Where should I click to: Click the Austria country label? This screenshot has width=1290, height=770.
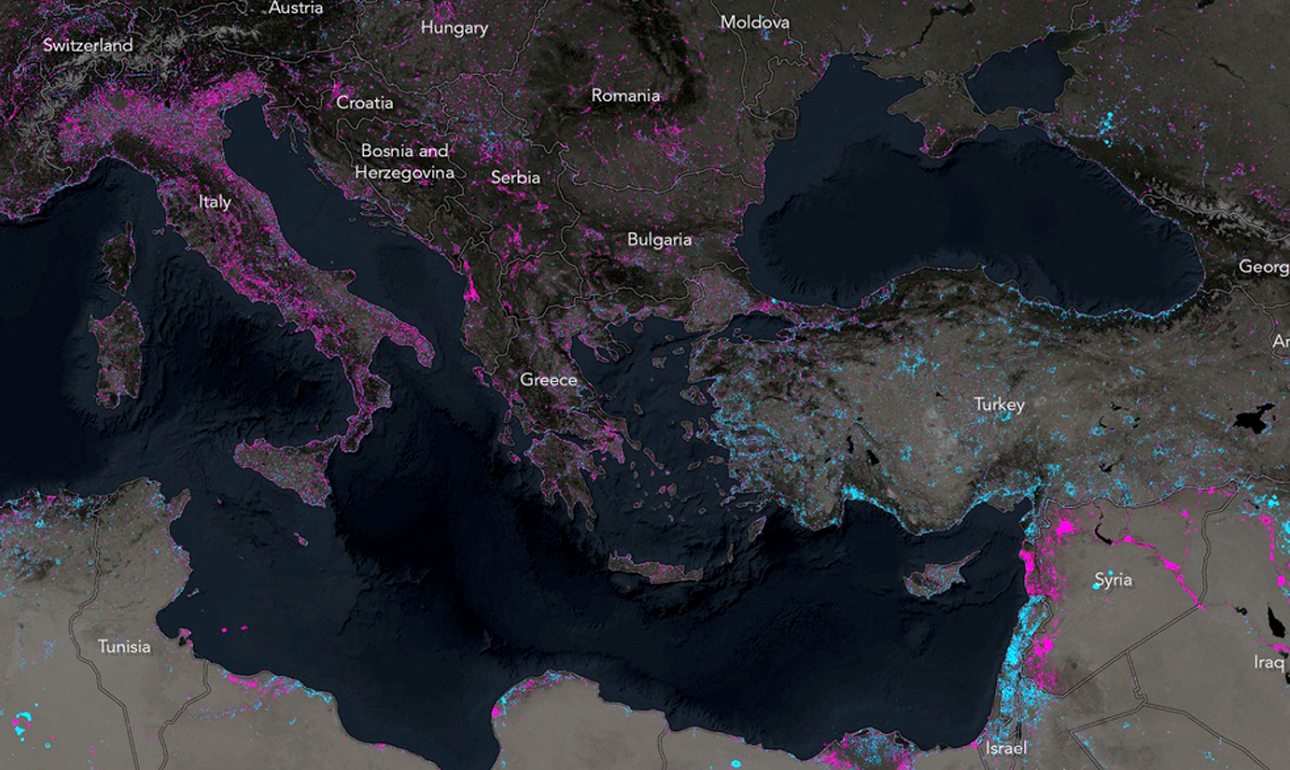point(296,8)
